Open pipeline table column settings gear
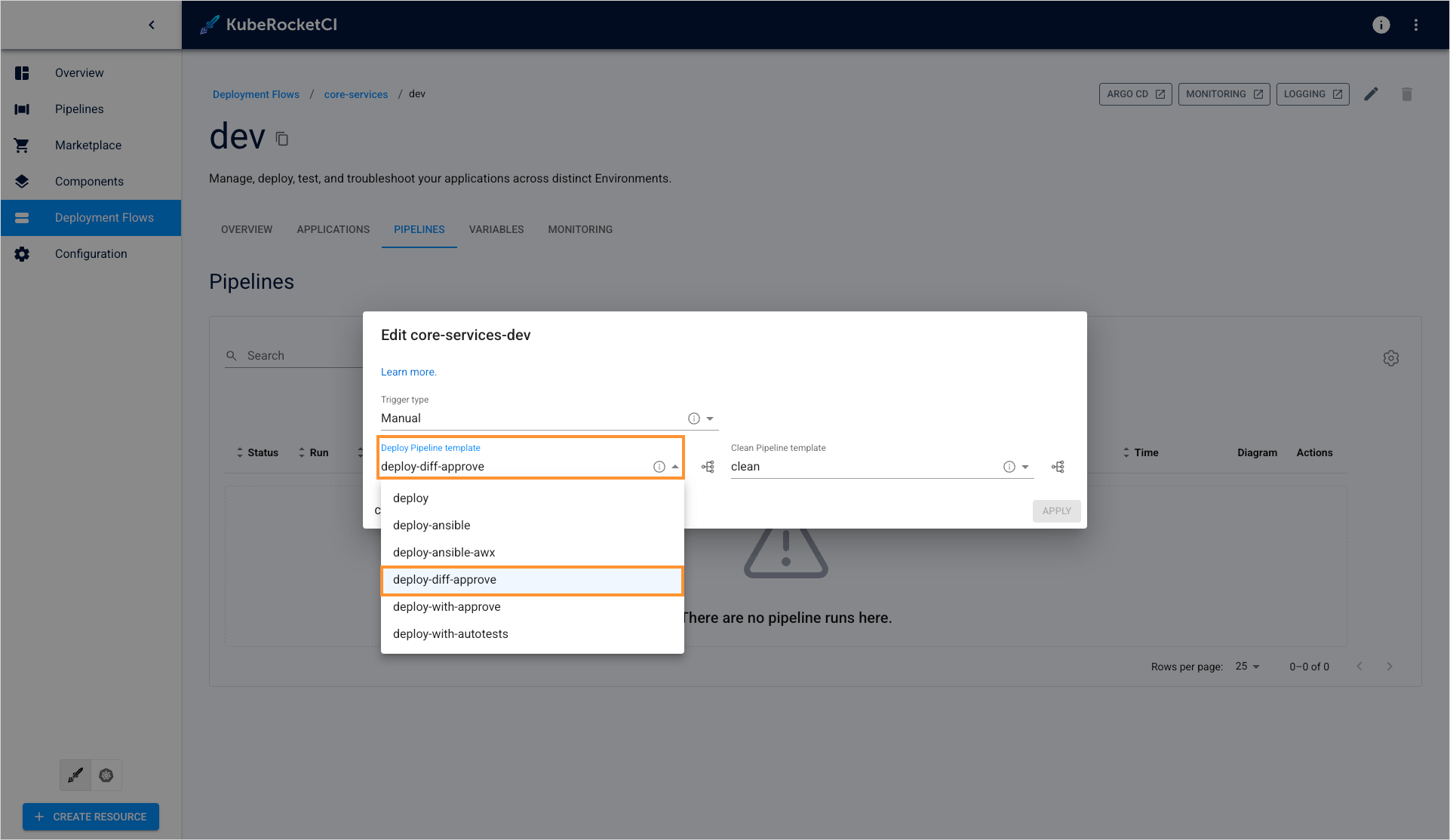The width and height of the screenshot is (1450, 840). tap(1391, 357)
